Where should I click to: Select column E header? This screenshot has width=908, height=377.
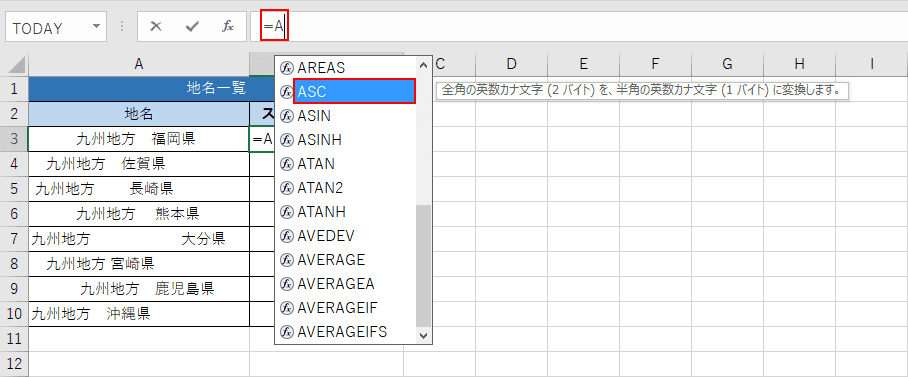tap(583, 64)
